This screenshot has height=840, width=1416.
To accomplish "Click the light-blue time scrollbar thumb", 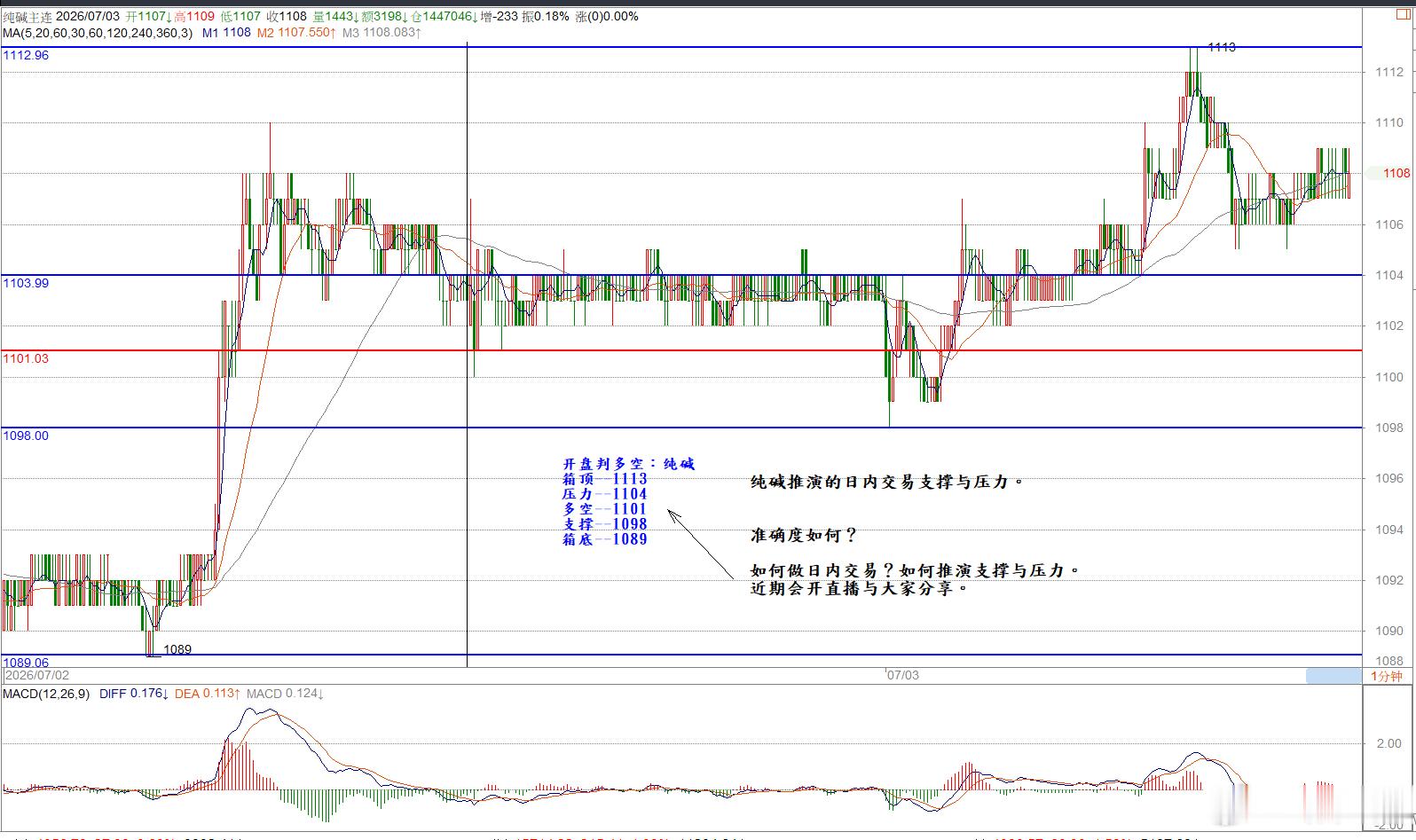I will coord(1333,676).
